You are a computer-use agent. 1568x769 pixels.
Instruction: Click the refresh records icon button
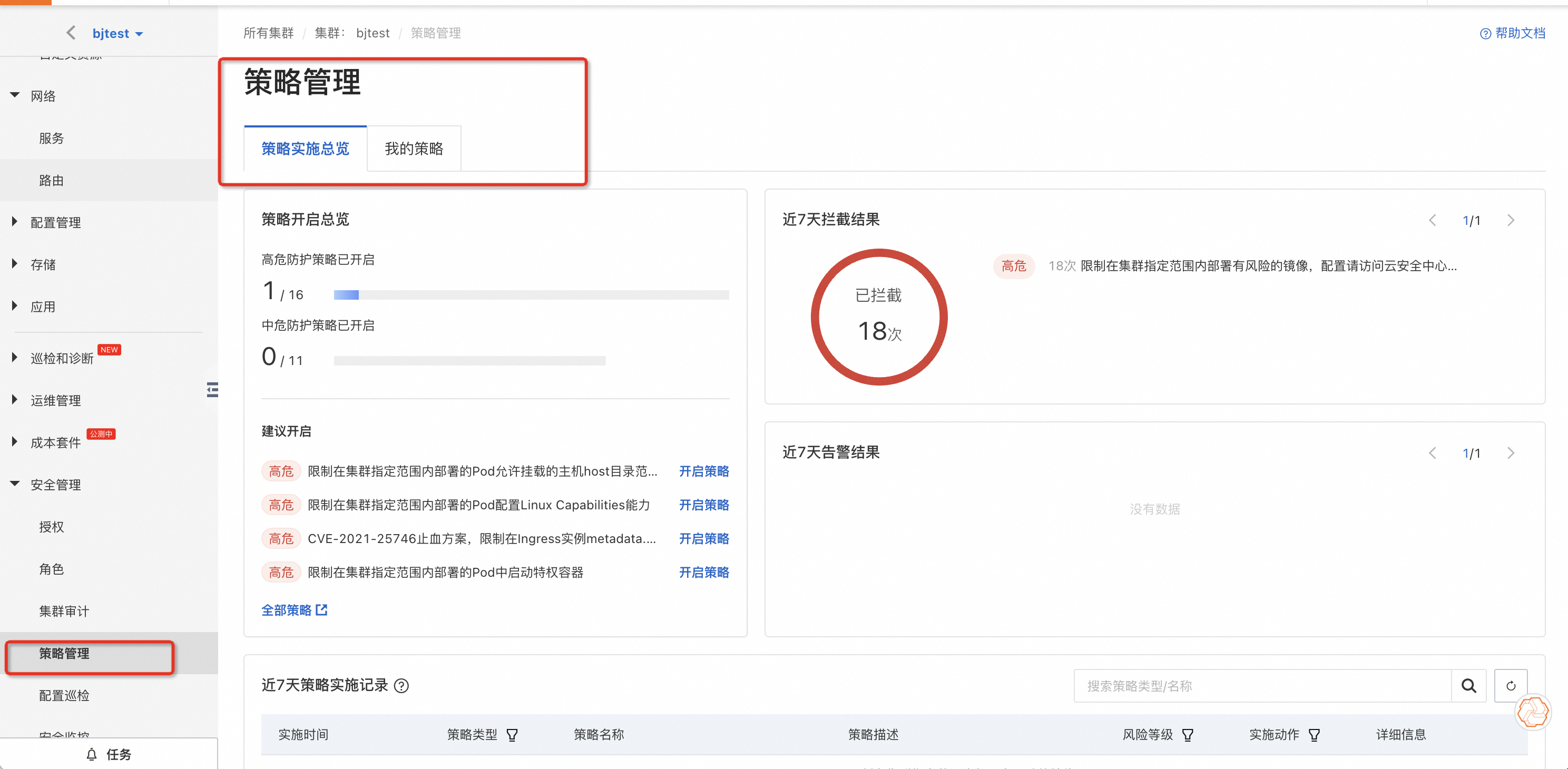coord(1511,686)
